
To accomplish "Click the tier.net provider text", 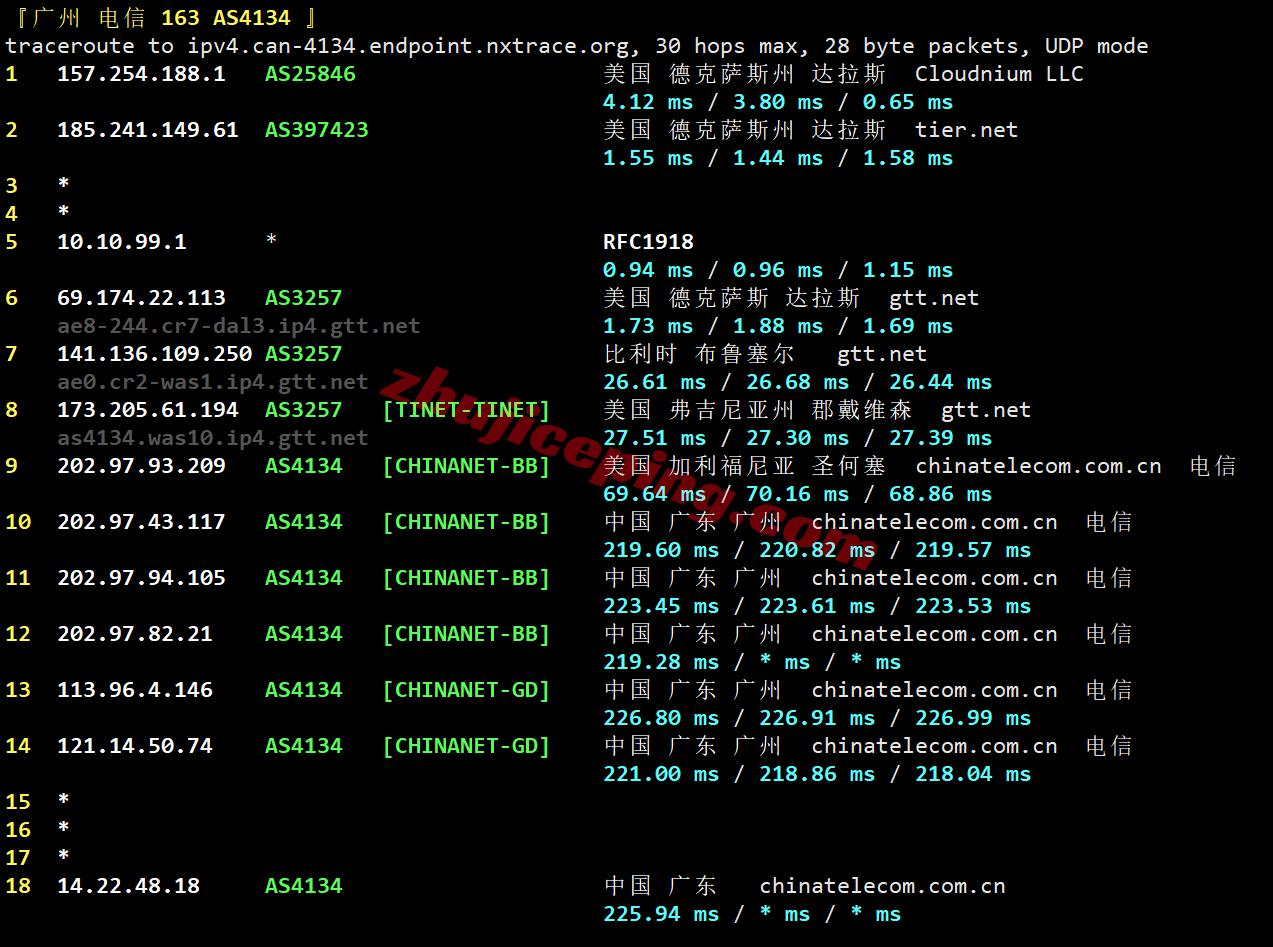I will pyautogui.click(x=966, y=130).
